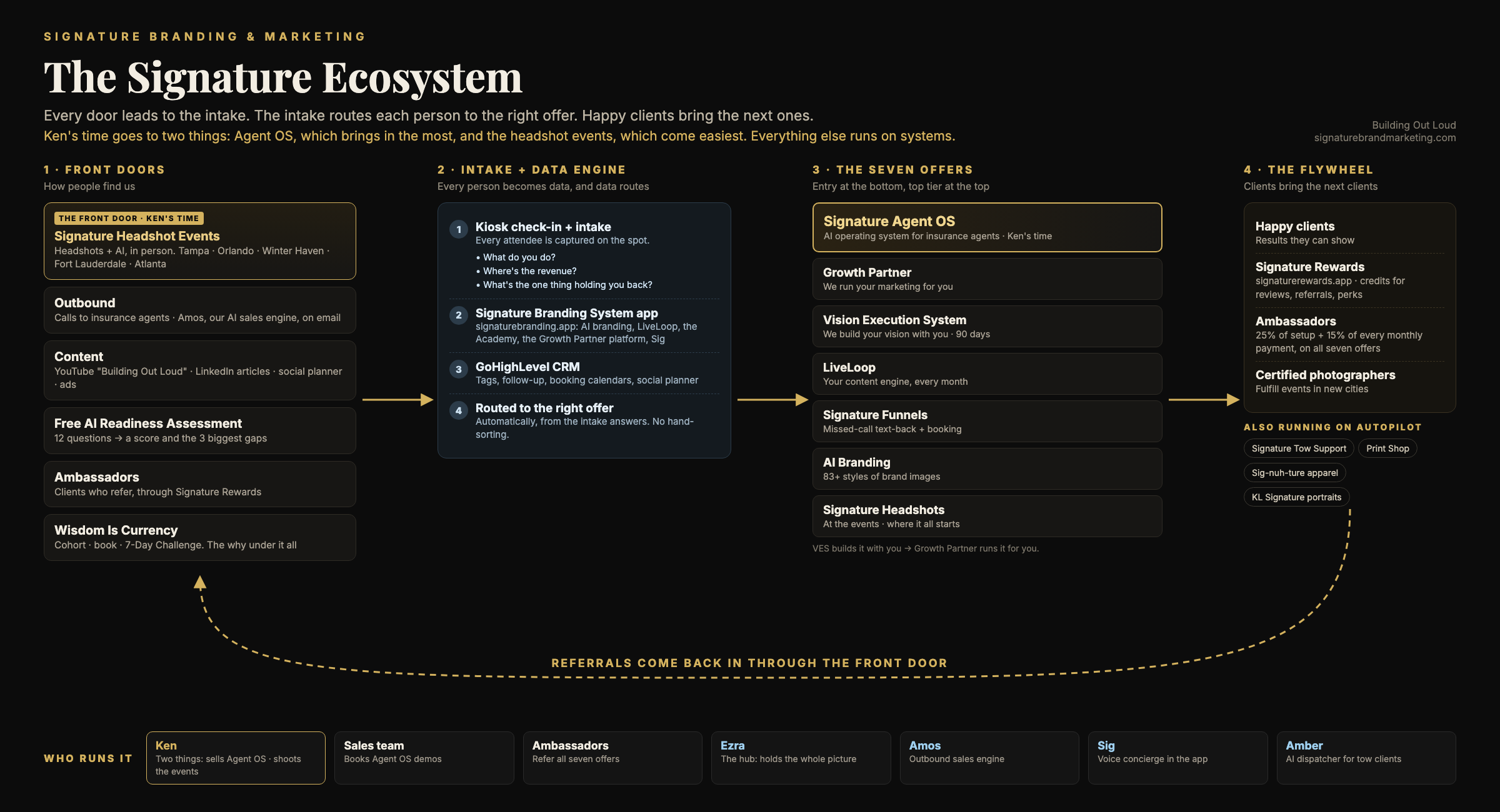The image size is (1500, 812).
Task: Select the GoHighLevel CRM step
Action: pos(584,373)
